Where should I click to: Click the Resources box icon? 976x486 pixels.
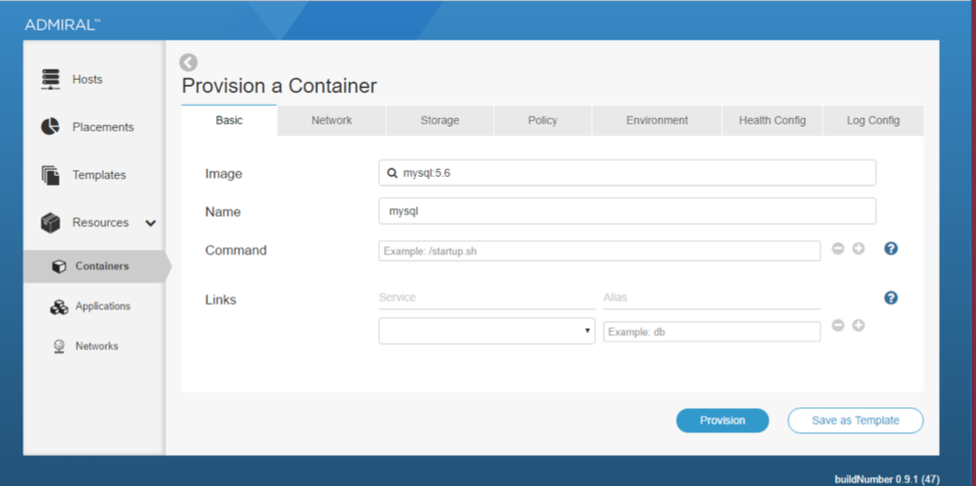point(50,223)
